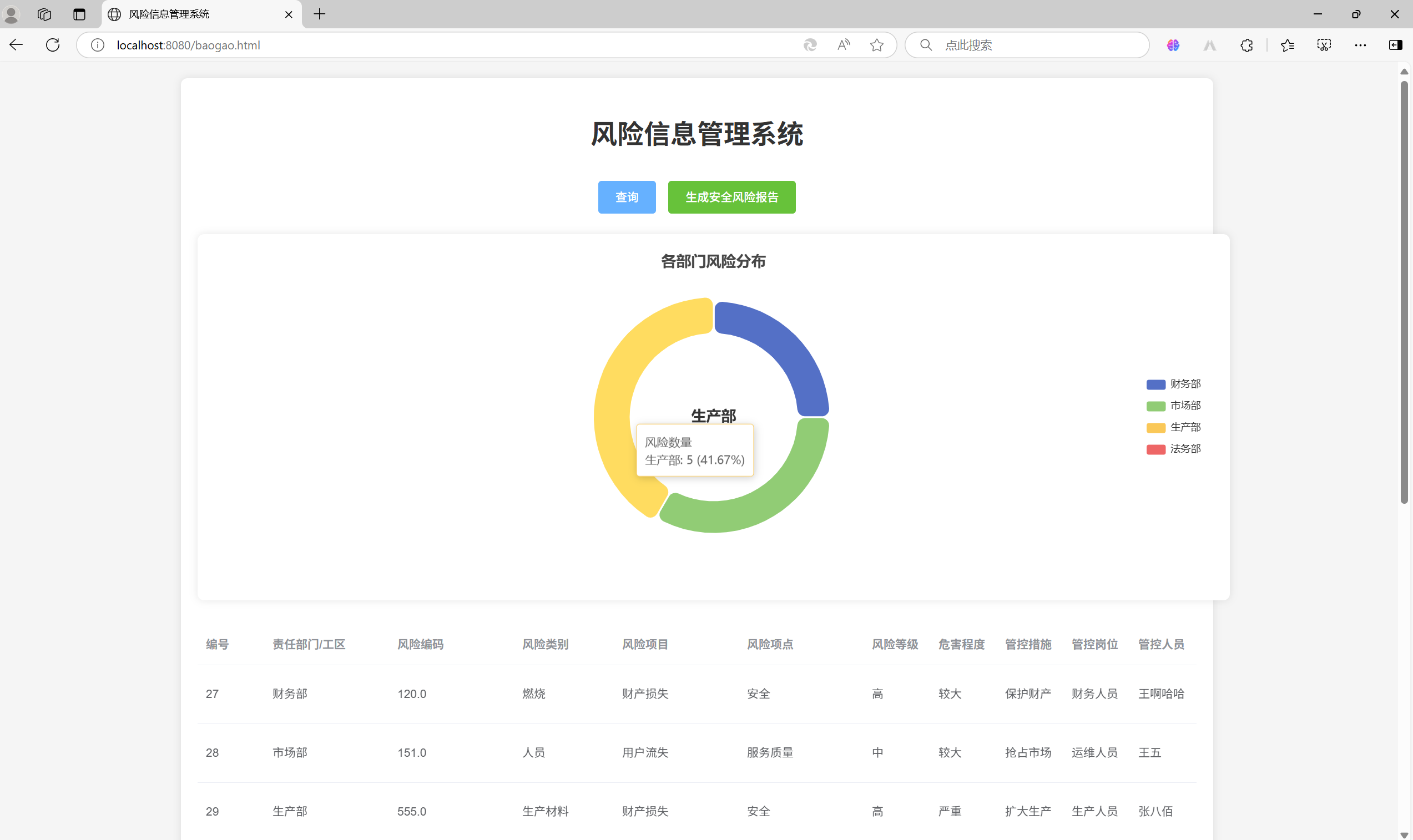1413x840 pixels.
Task: Open the favorites list icon
Action: pyautogui.click(x=1287, y=45)
